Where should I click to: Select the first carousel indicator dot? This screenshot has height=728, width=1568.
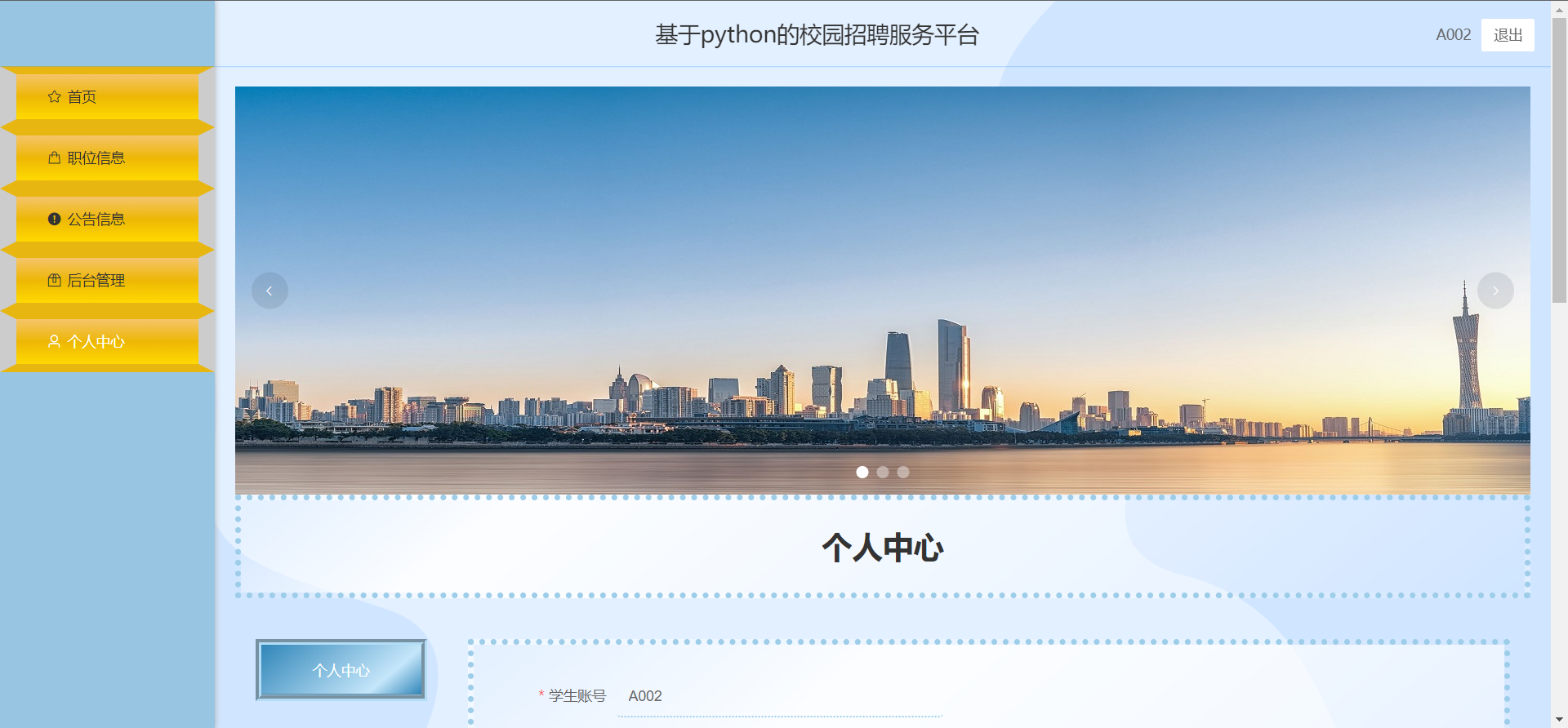(862, 472)
